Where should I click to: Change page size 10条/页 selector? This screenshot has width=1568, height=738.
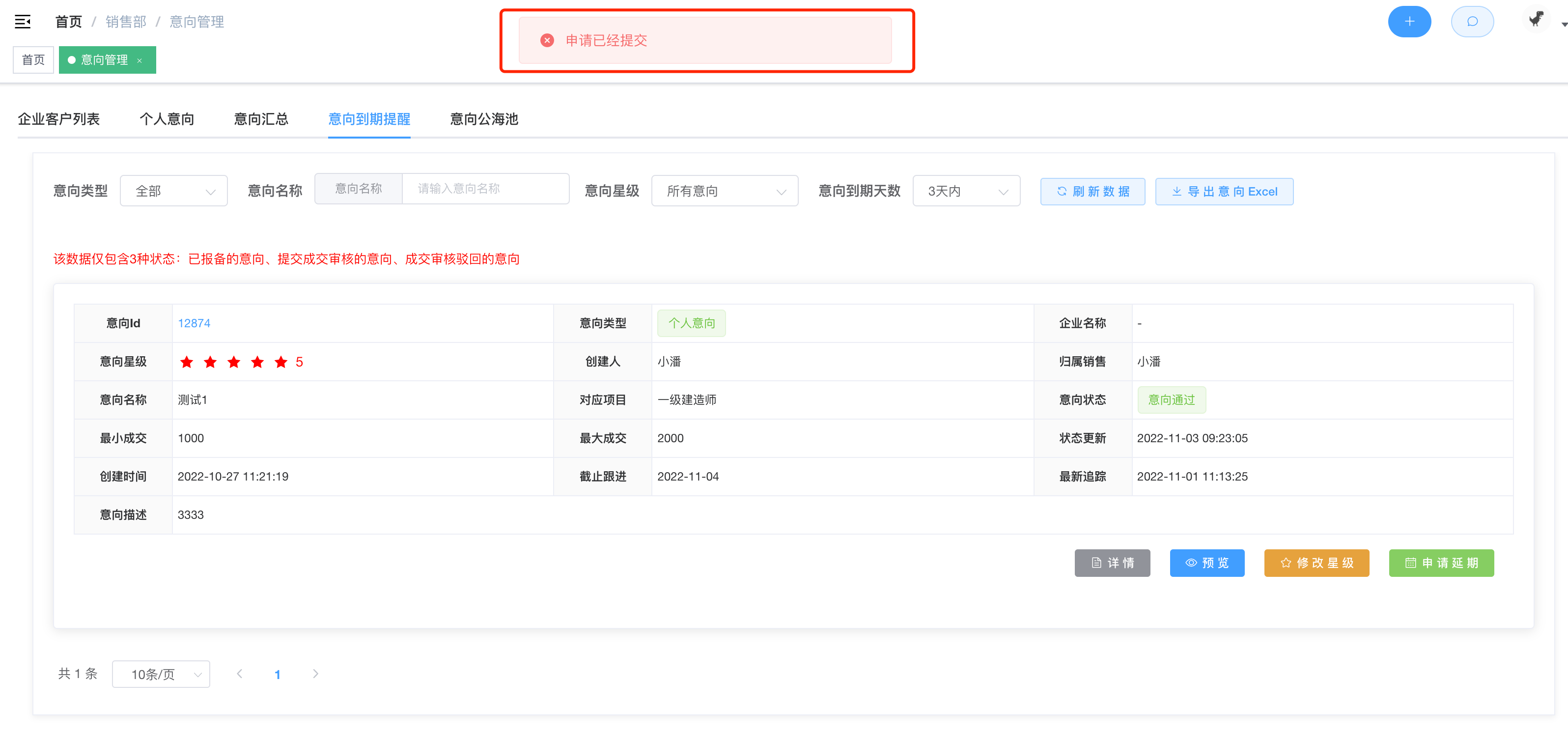161,674
